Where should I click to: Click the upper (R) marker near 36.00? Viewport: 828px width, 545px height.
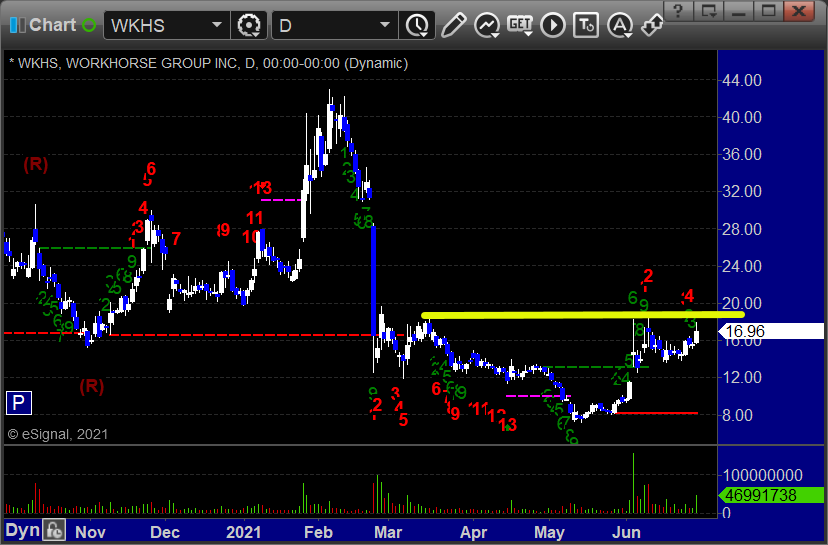36,164
